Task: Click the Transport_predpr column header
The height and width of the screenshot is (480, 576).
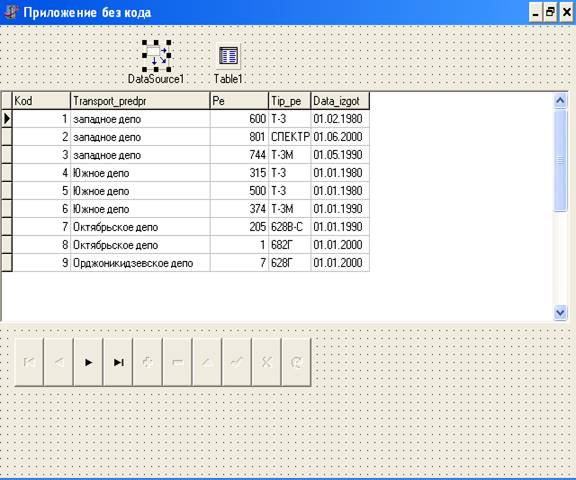Action: (x=140, y=101)
